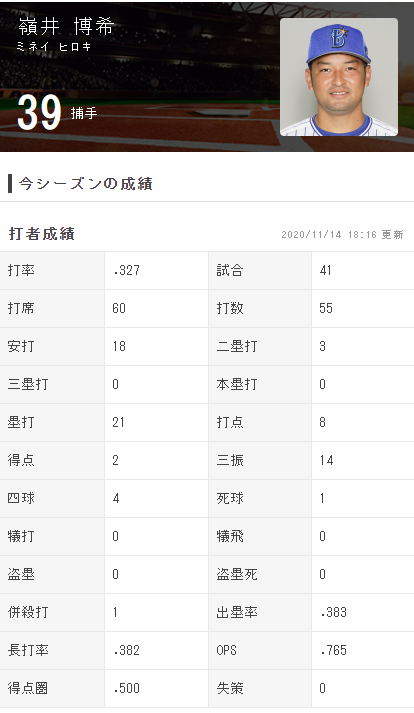Click the on-base percentage value .383
Image resolution: width=414 pixels, height=713 pixels.
pos(333,612)
